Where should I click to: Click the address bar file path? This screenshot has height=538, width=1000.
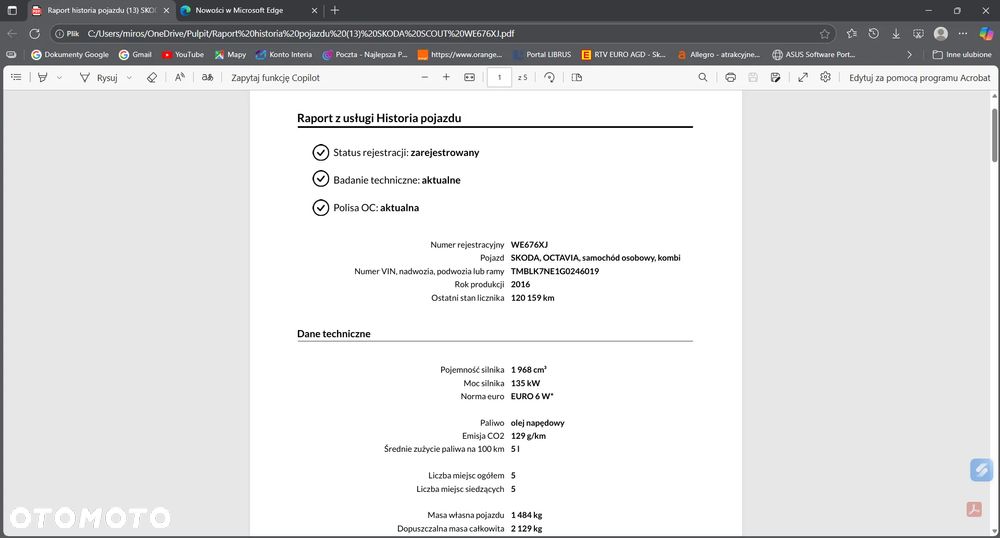[x=300, y=34]
